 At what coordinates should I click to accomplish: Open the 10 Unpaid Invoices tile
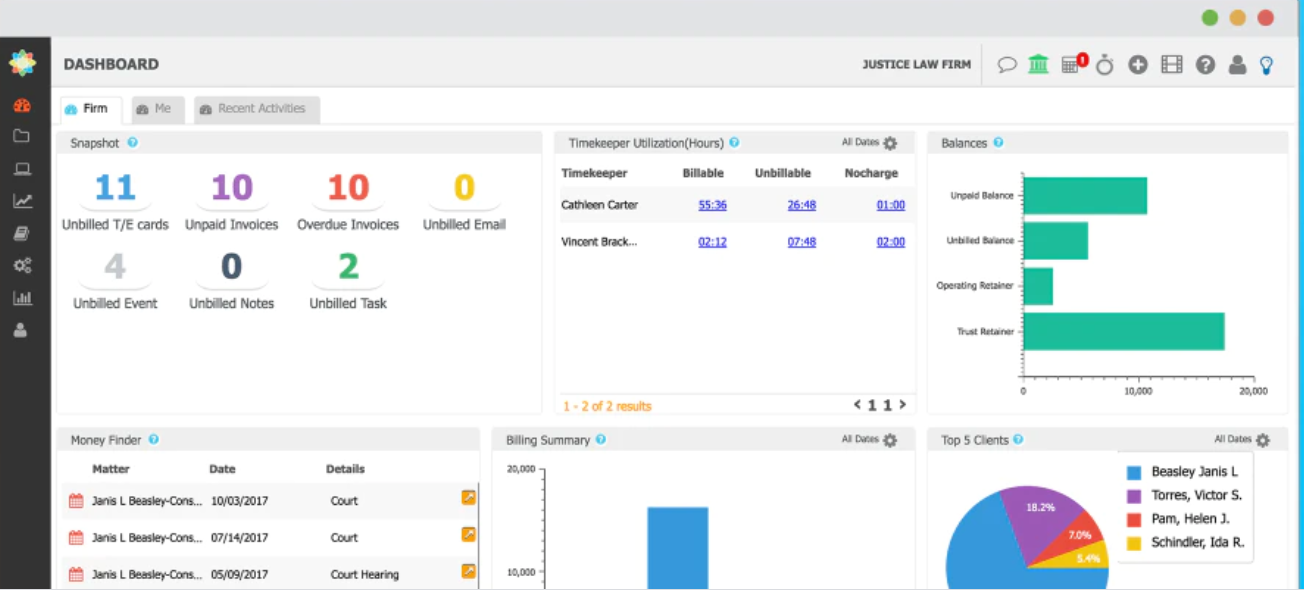pos(232,201)
